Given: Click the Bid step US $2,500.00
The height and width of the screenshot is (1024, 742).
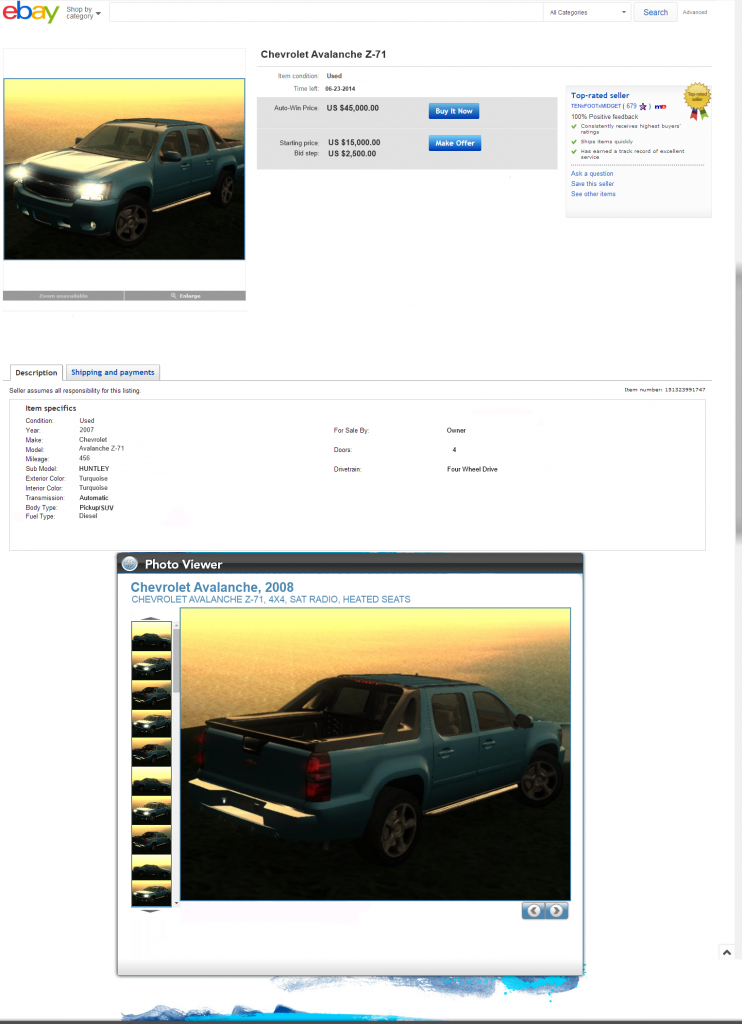Looking at the screenshot, I should 352,154.
